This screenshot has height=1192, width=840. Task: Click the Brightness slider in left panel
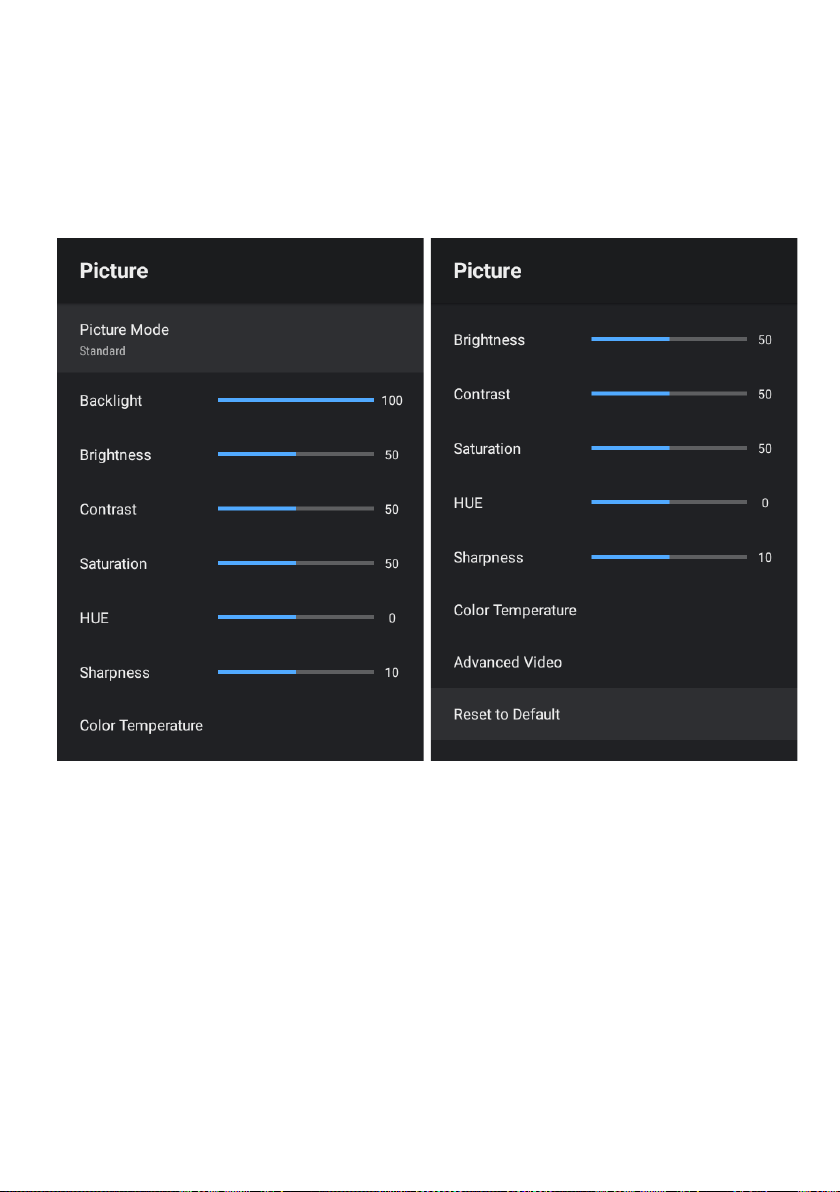point(296,454)
